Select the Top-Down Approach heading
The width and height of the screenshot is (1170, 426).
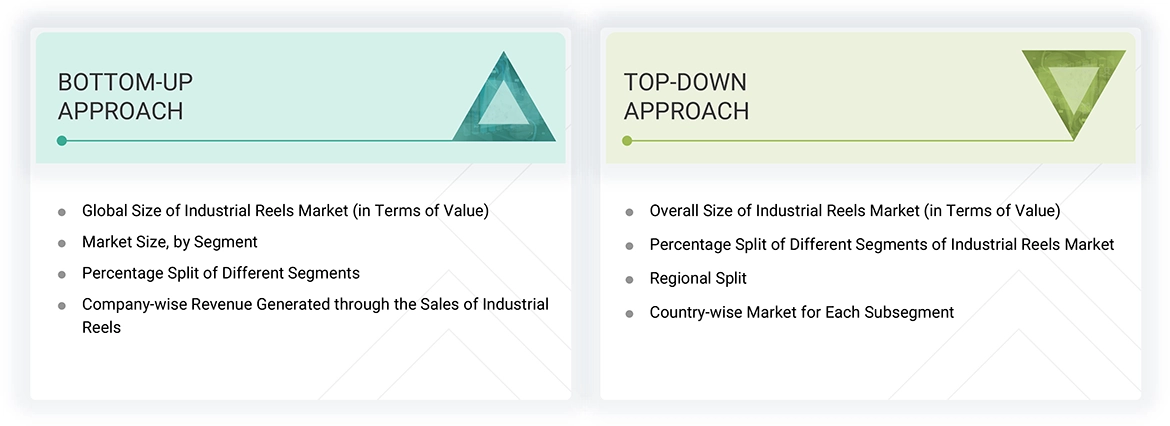[686, 96]
